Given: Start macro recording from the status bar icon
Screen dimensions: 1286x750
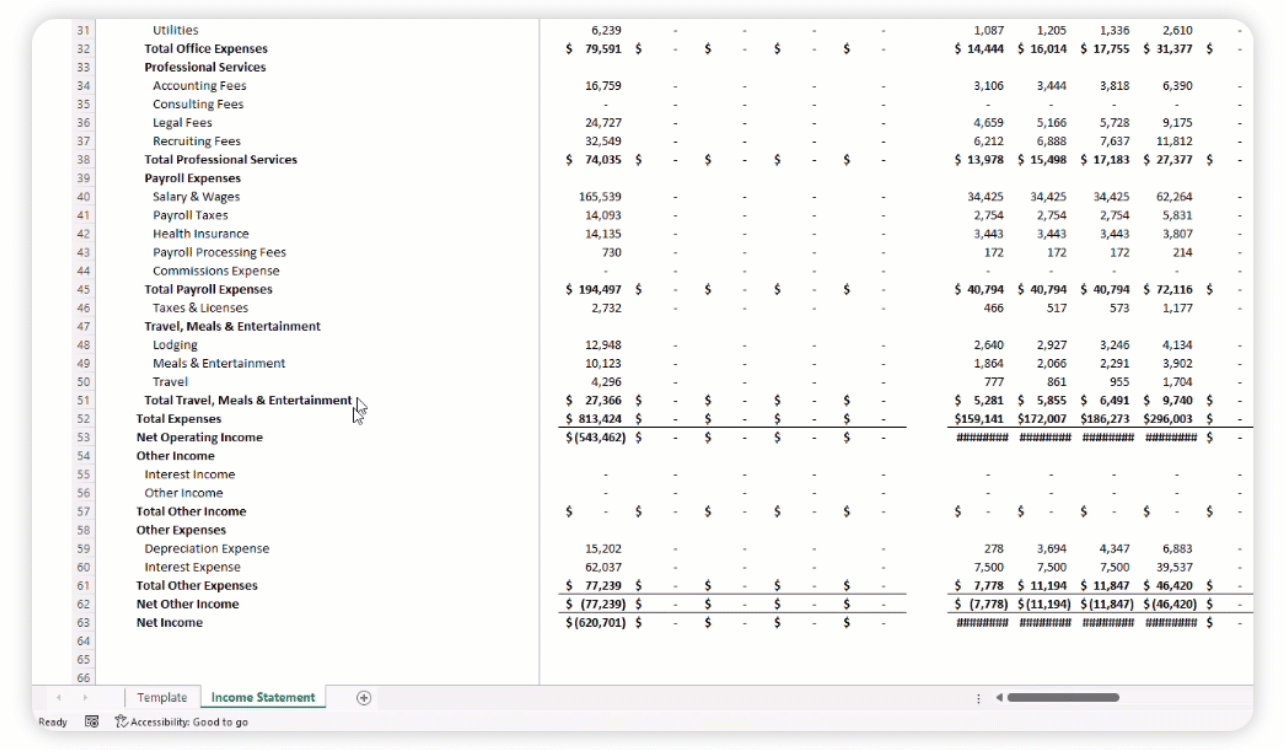Looking at the screenshot, I should pos(91,721).
